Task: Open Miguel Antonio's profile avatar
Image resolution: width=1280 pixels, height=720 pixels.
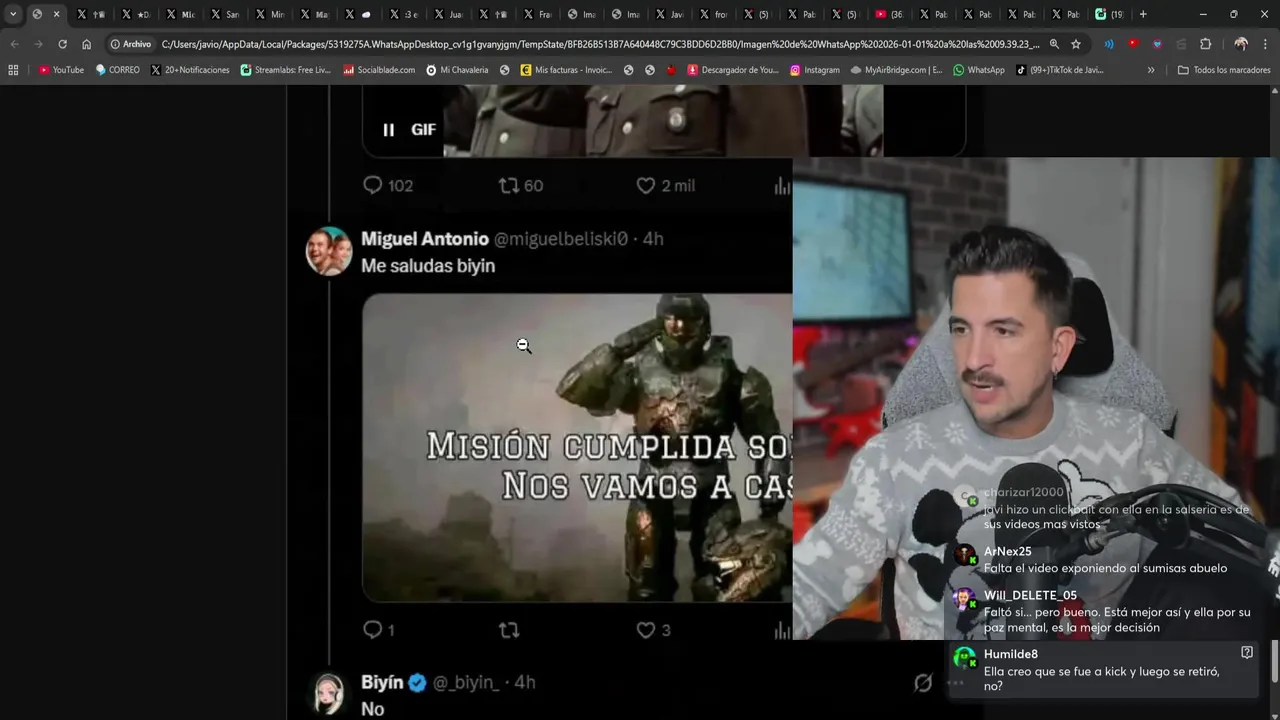Action: pyautogui.click(x=328, y=251)
